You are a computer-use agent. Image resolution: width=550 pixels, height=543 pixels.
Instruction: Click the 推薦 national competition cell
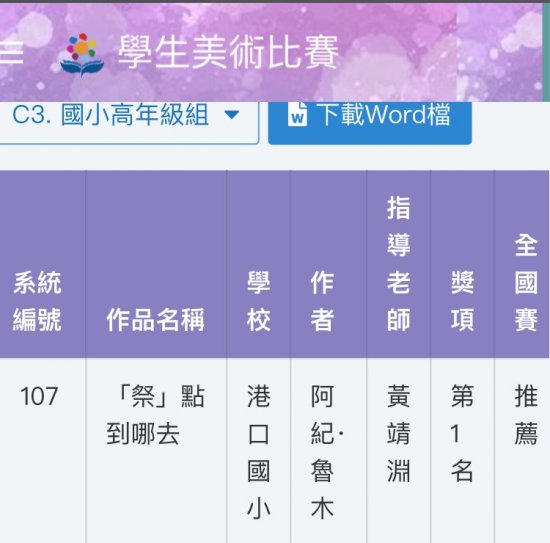(x=526, y=415)
